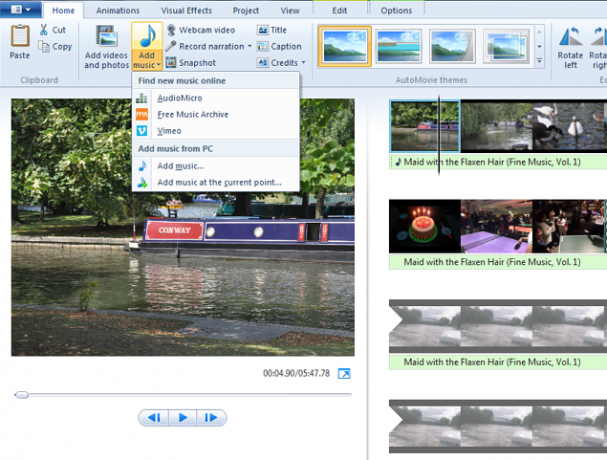This screenshot has width=607, height=460.
Task: Choose Add music at the current point
Action: coord(216,182)
